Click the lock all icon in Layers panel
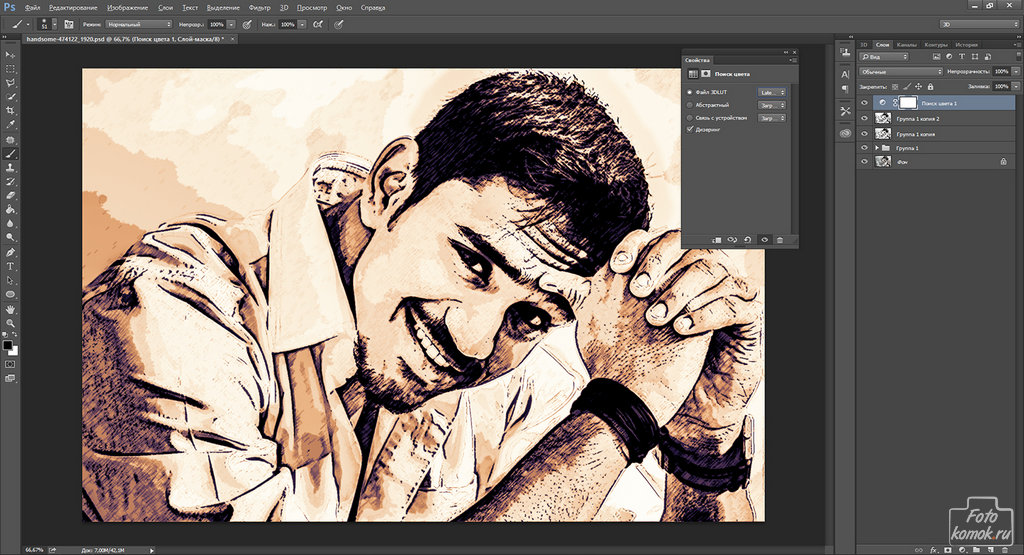This screenshot has width=1024, height=555. [931, 87]
